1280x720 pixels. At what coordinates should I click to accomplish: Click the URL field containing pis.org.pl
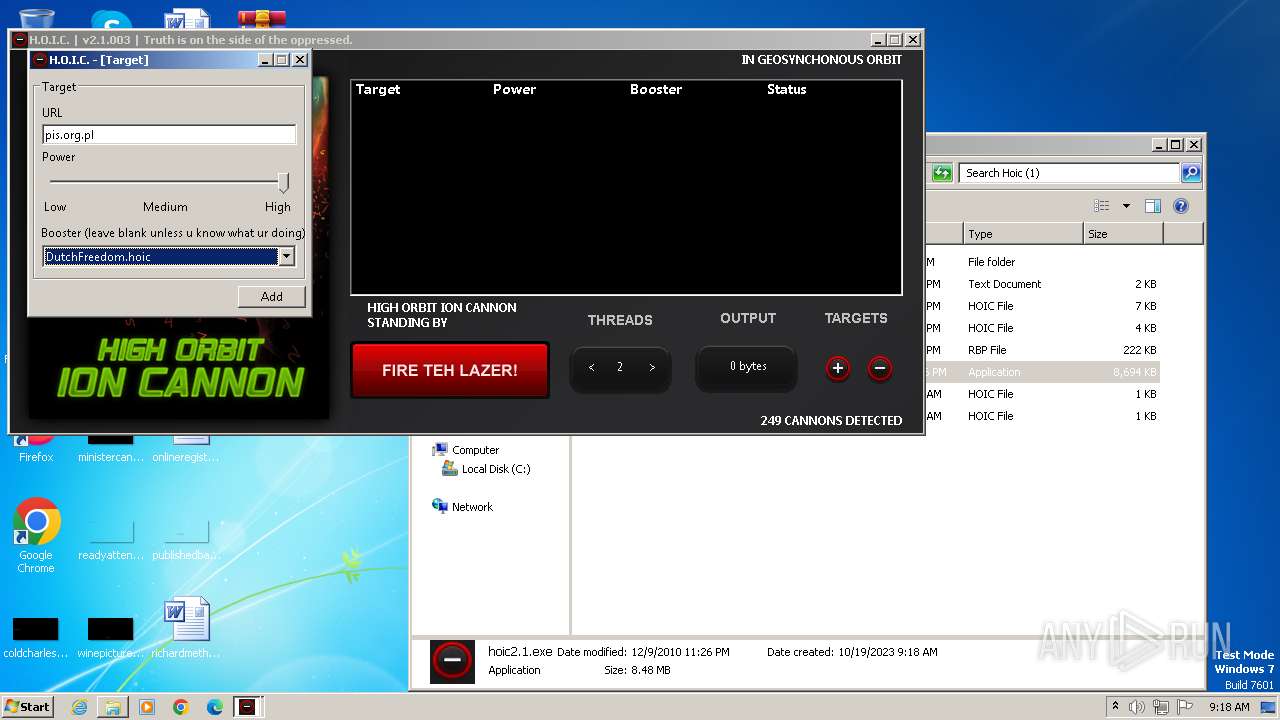(x=169, y=134)
